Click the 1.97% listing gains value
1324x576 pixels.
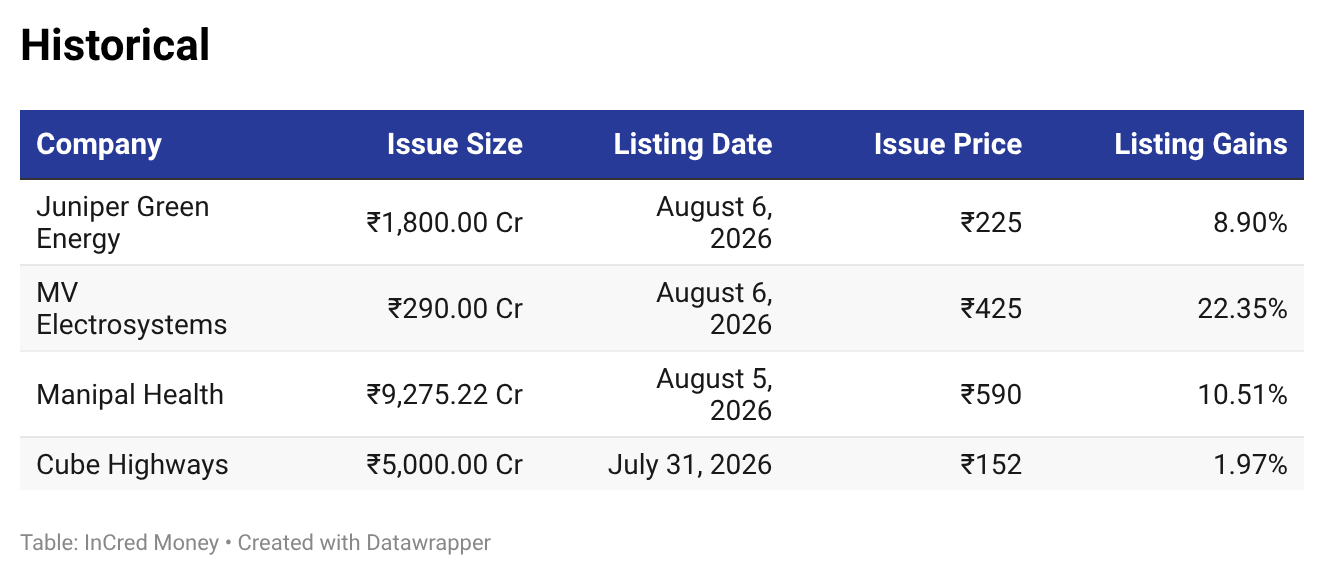tap(1249, 464)
